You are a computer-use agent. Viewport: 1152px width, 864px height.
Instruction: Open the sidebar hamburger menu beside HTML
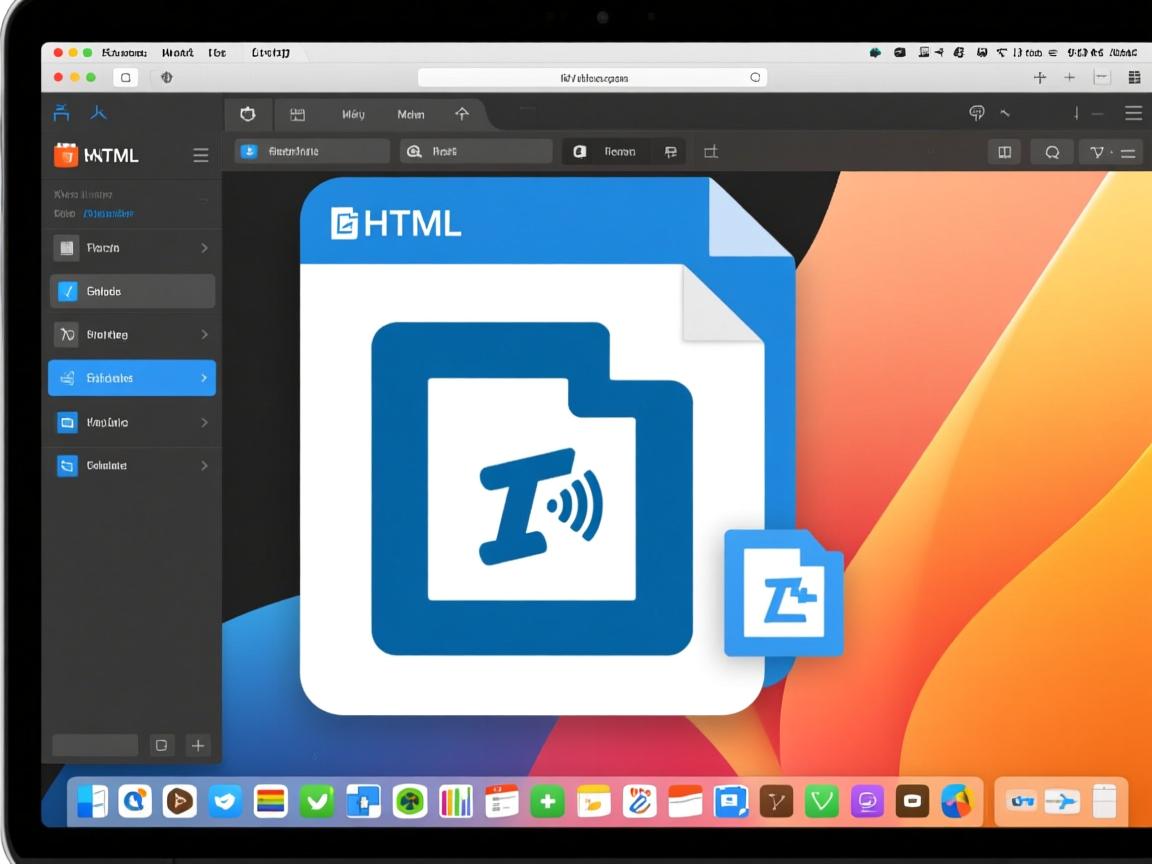point(201,155)
